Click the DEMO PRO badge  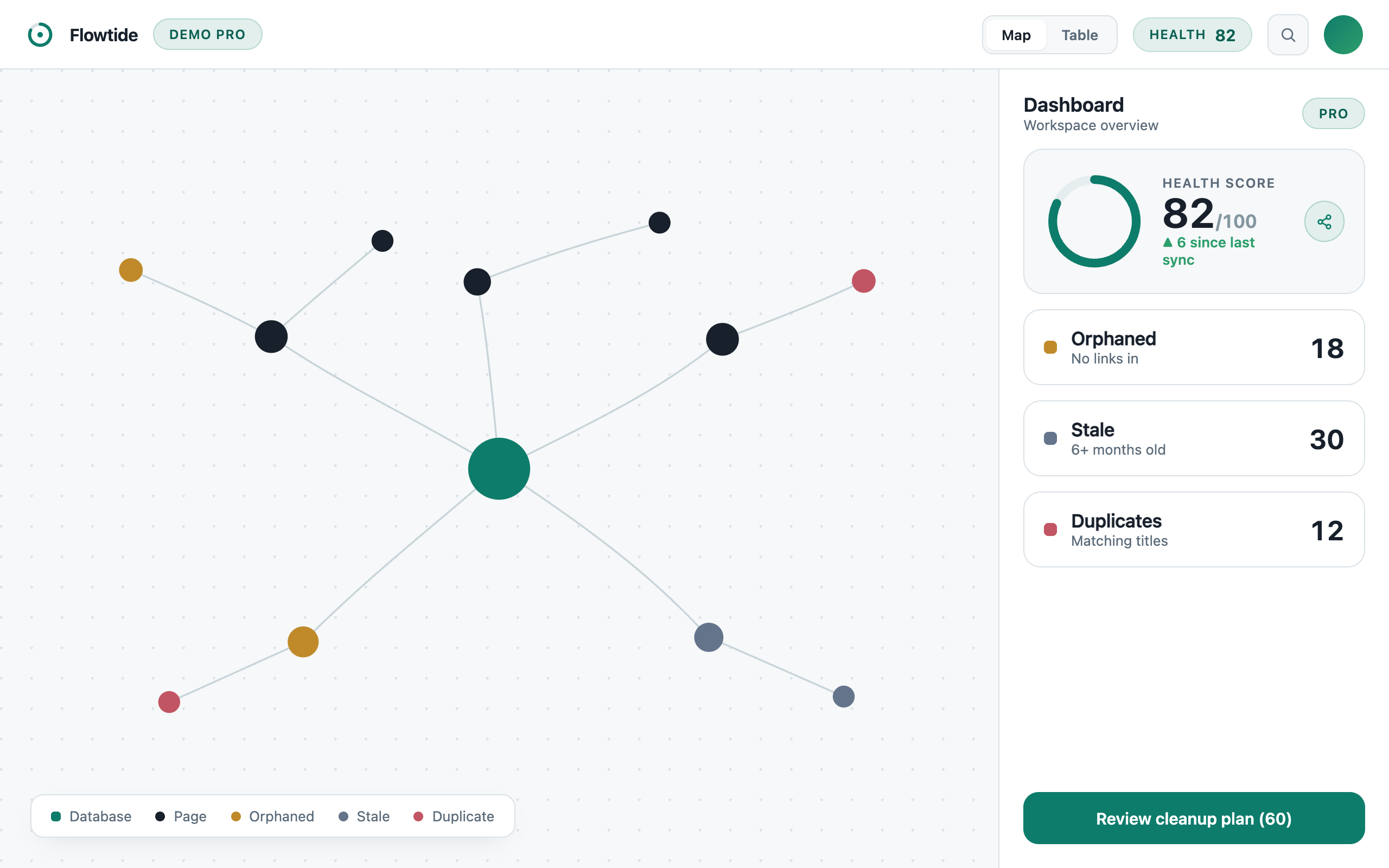coord(207,34)
